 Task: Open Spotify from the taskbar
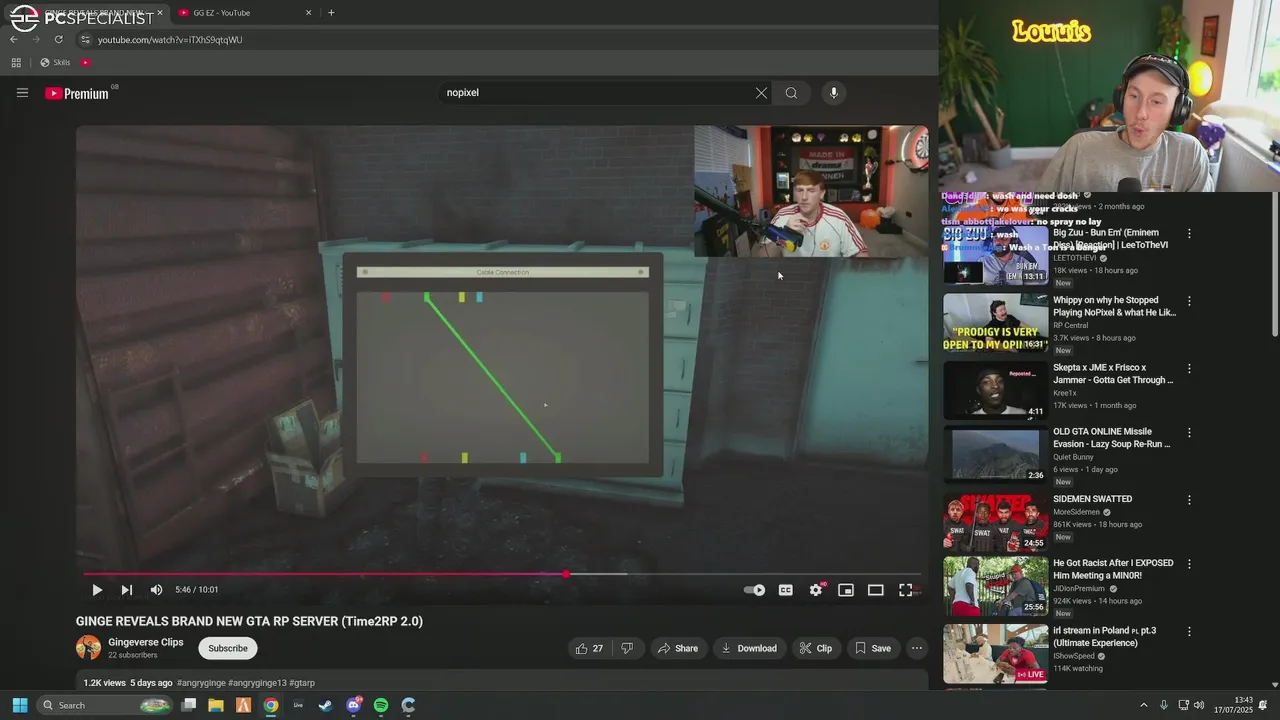click(381, 705)
